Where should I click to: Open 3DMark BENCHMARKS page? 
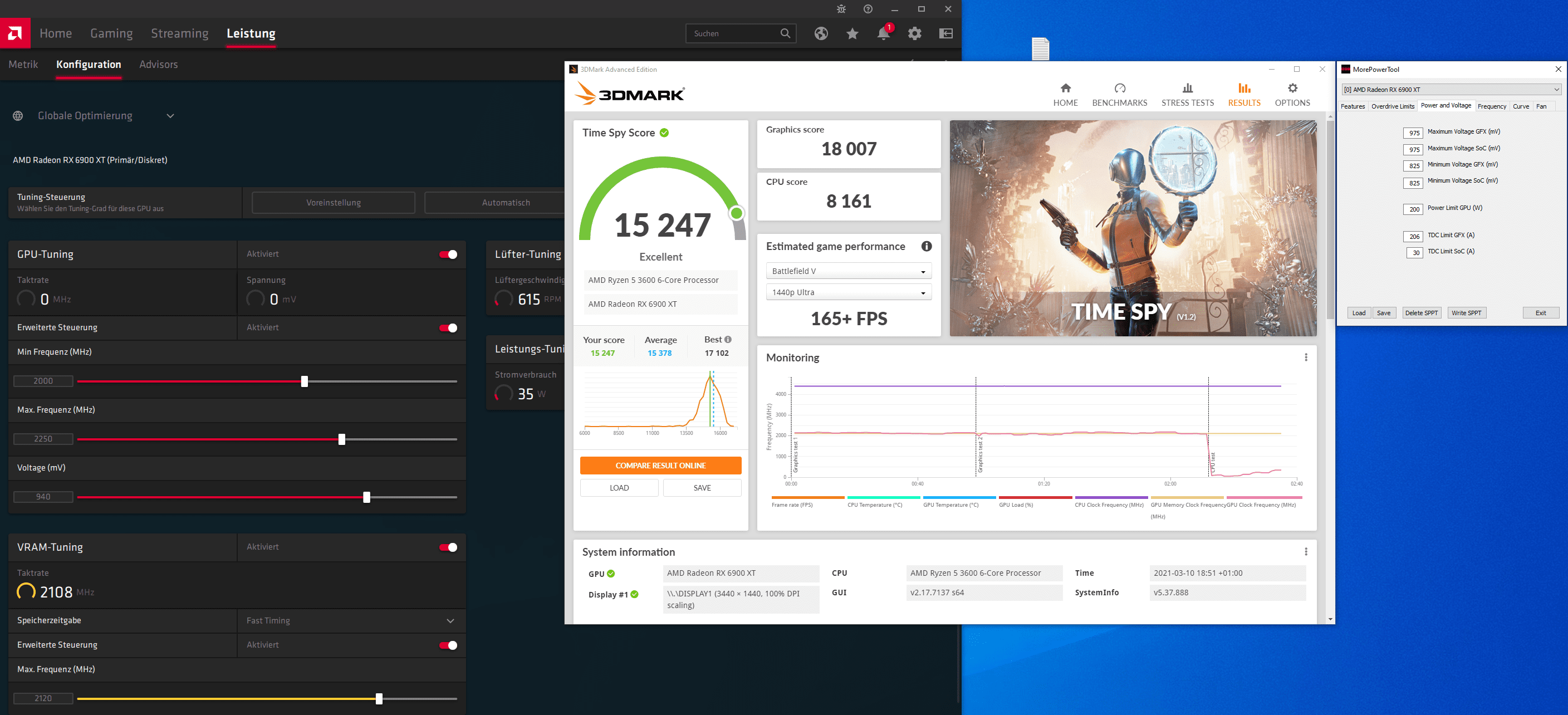coord(1119,95)
